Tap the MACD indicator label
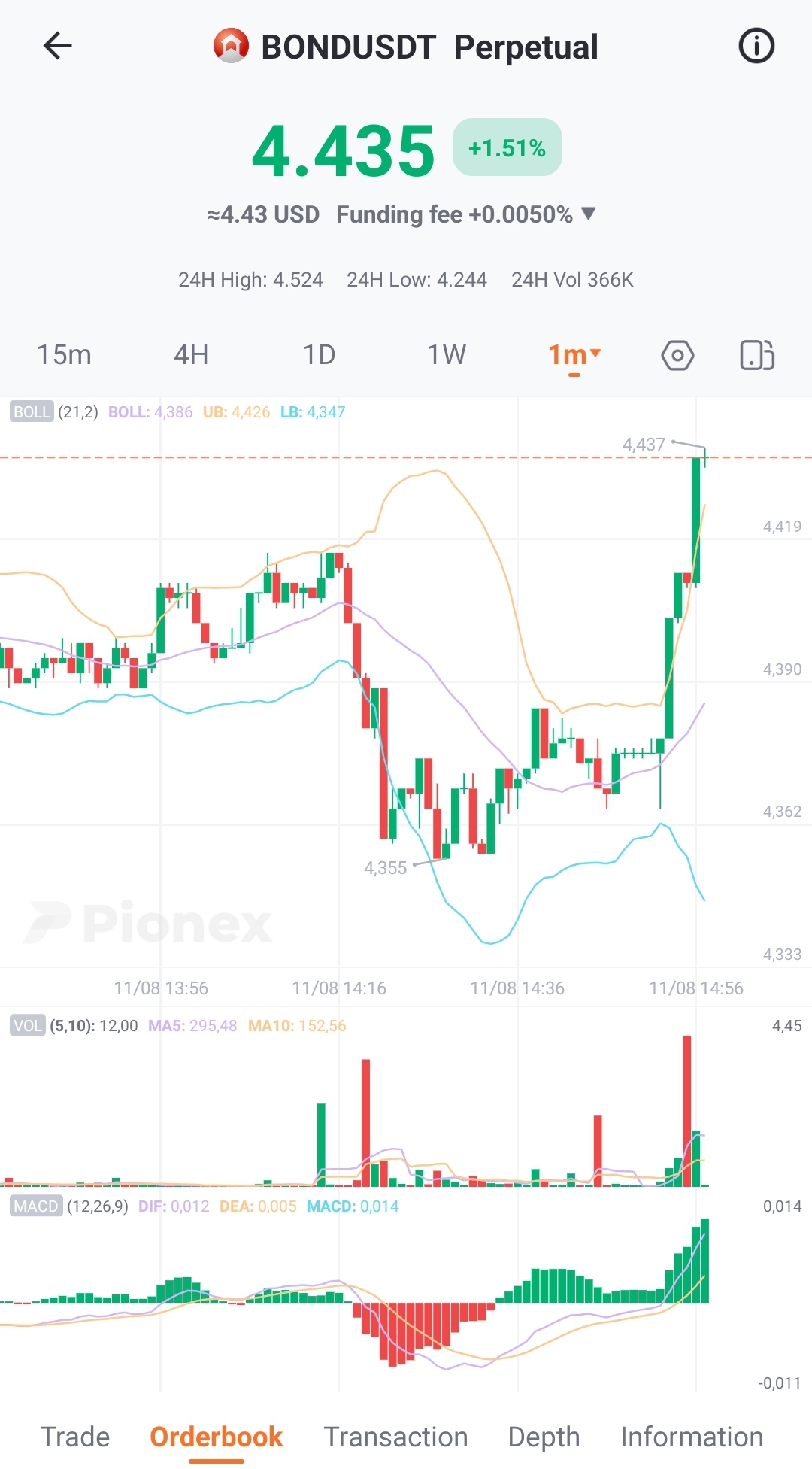The width and height of the screenshot is (812, 1469). [x=36, y=1206]
